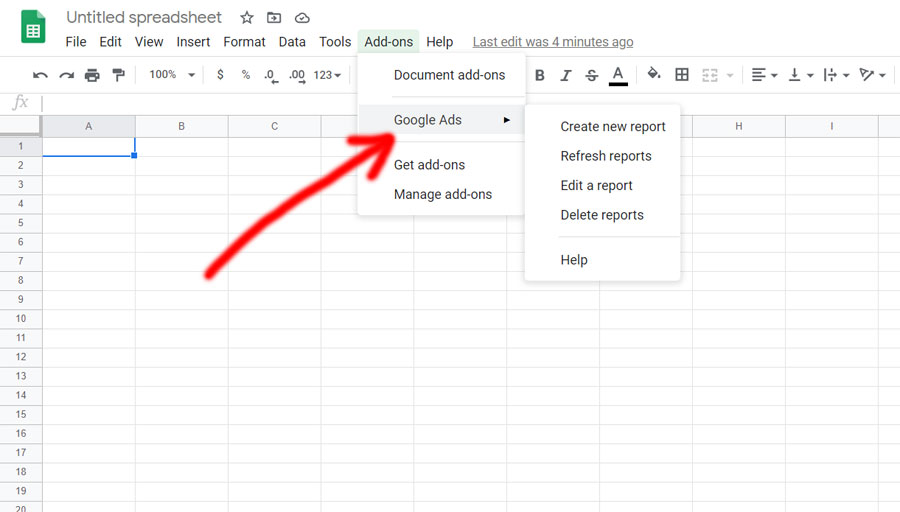This screenshot has height=512, width=900.
Task: Select column H header
Action: click(739, 126)
